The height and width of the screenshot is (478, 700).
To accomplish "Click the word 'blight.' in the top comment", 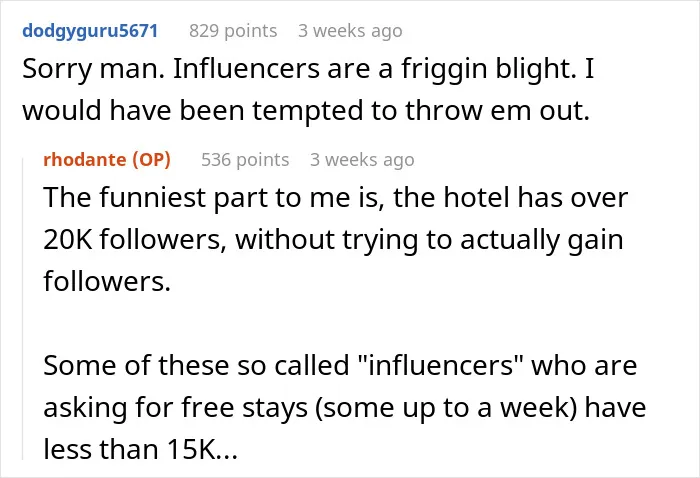I will point(533,69).
